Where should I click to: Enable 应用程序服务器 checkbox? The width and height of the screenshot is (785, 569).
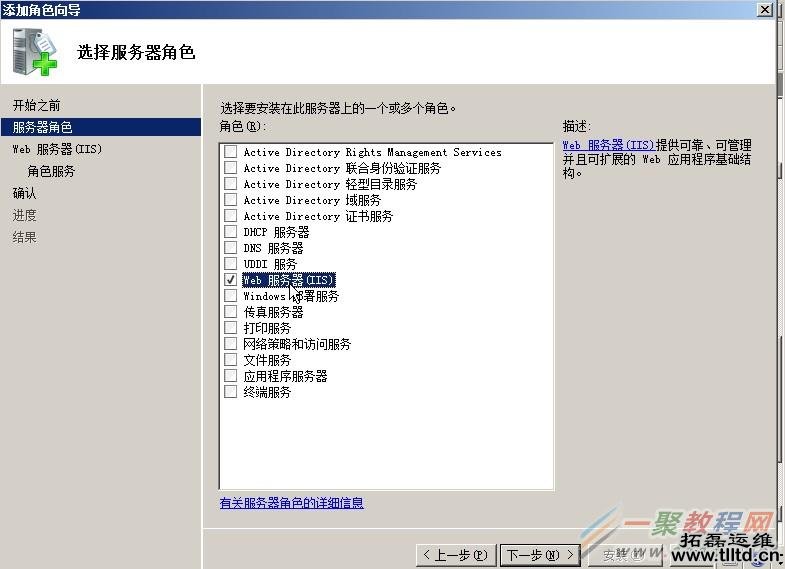coord(230,376)
